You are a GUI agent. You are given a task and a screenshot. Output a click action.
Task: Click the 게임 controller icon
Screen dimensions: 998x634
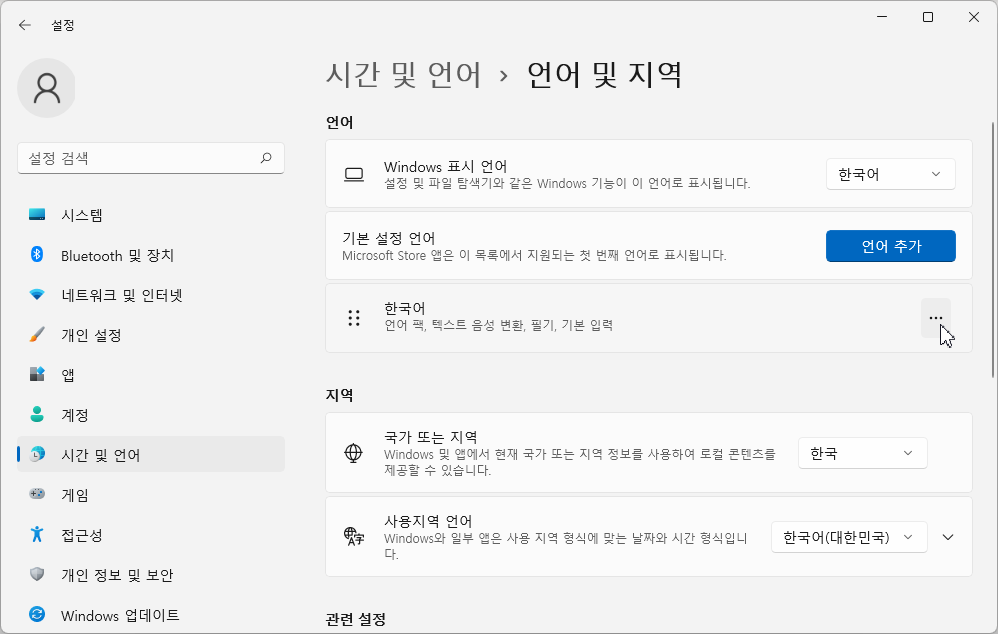[x=37, y=494]
